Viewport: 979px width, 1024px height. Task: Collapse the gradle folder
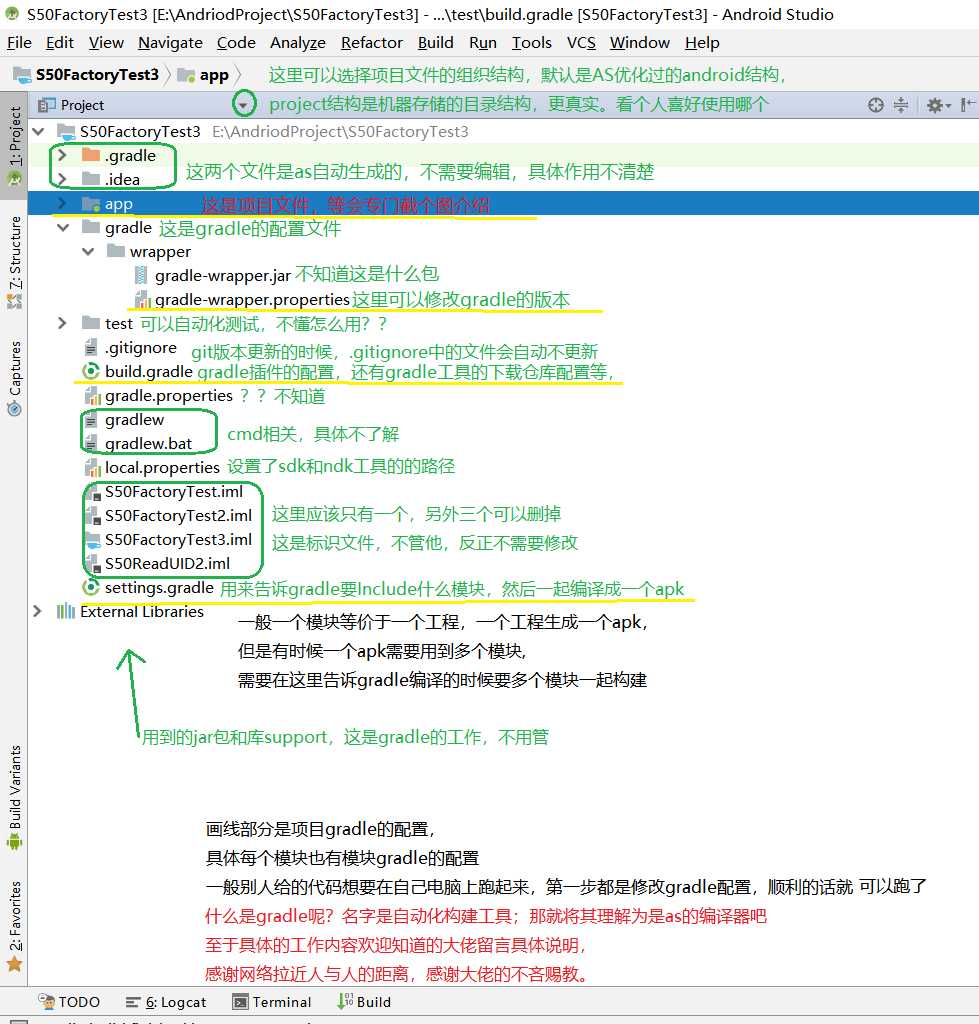(63, 228)
